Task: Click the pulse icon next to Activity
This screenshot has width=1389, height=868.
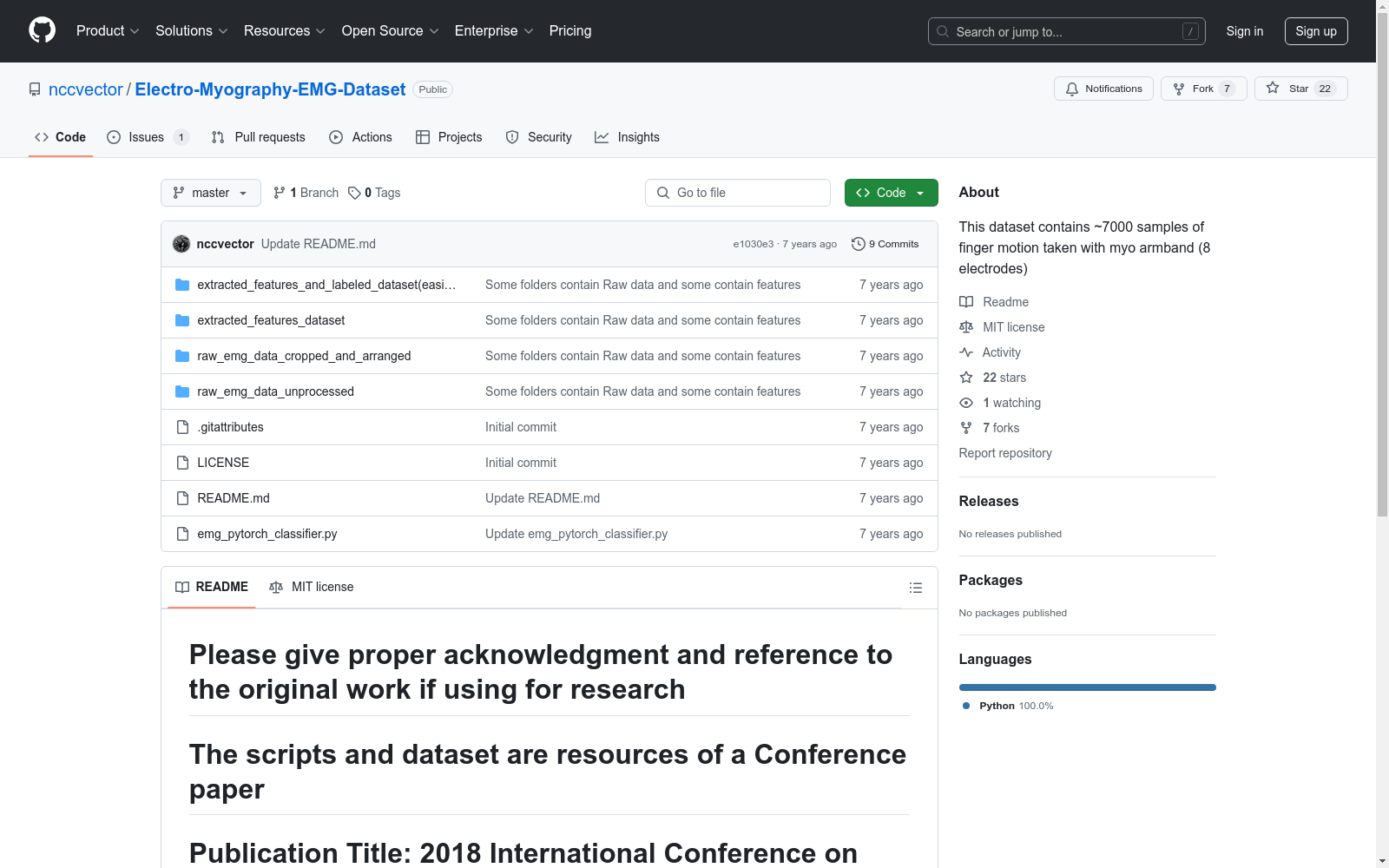Action: pos(966,352)
